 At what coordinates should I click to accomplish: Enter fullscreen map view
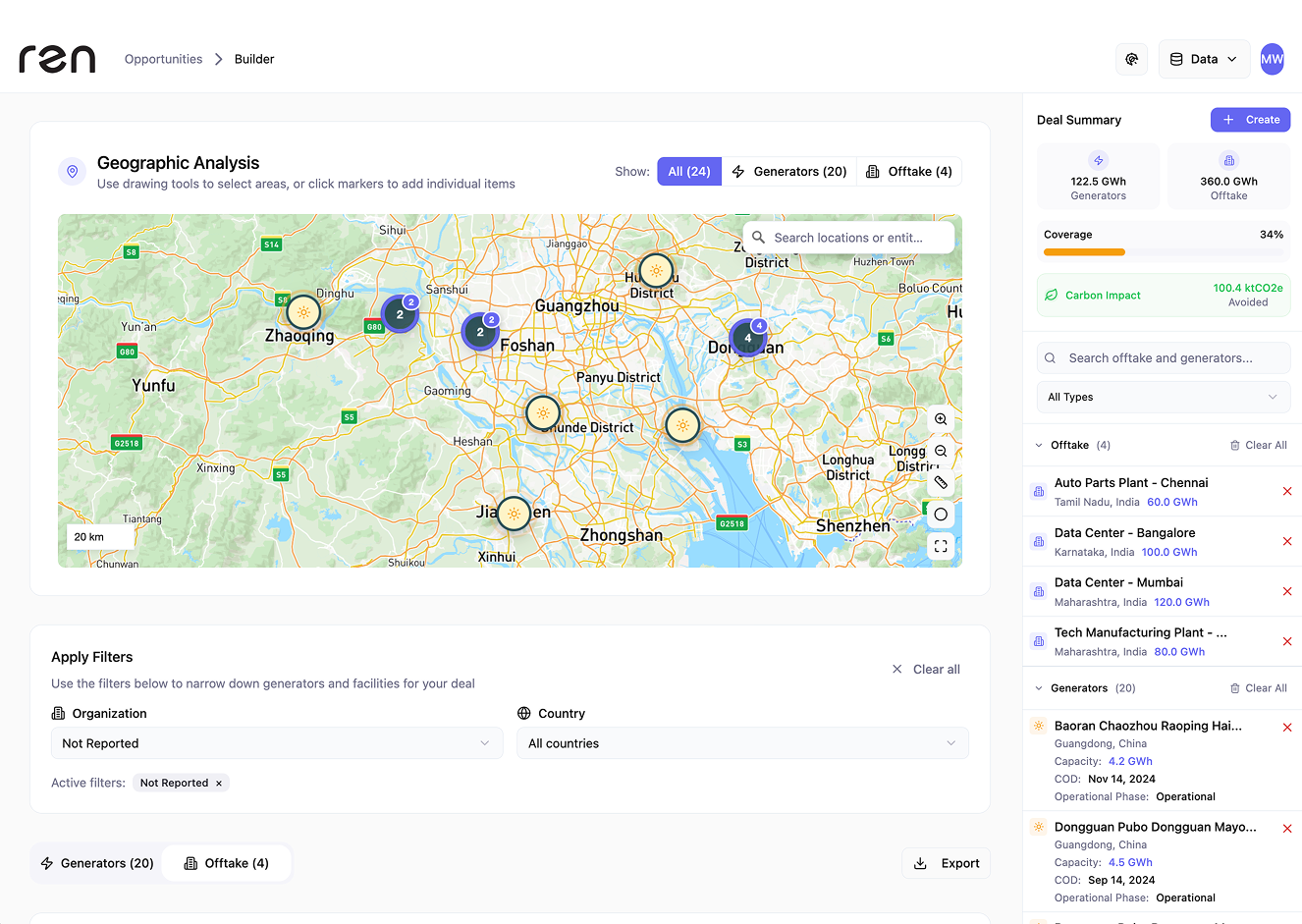point(941,546)
